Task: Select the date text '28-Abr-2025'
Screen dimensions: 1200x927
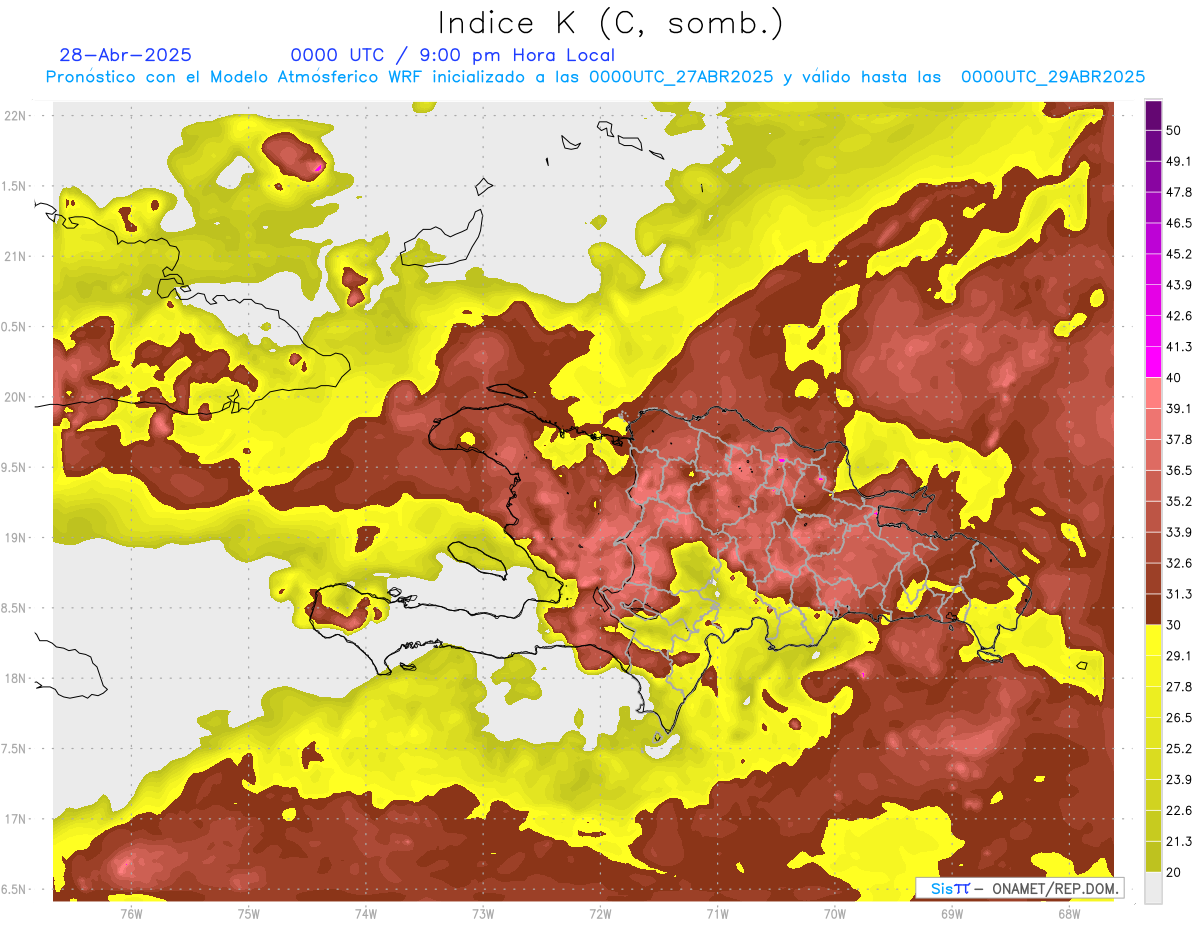Action: coord(126,55)
